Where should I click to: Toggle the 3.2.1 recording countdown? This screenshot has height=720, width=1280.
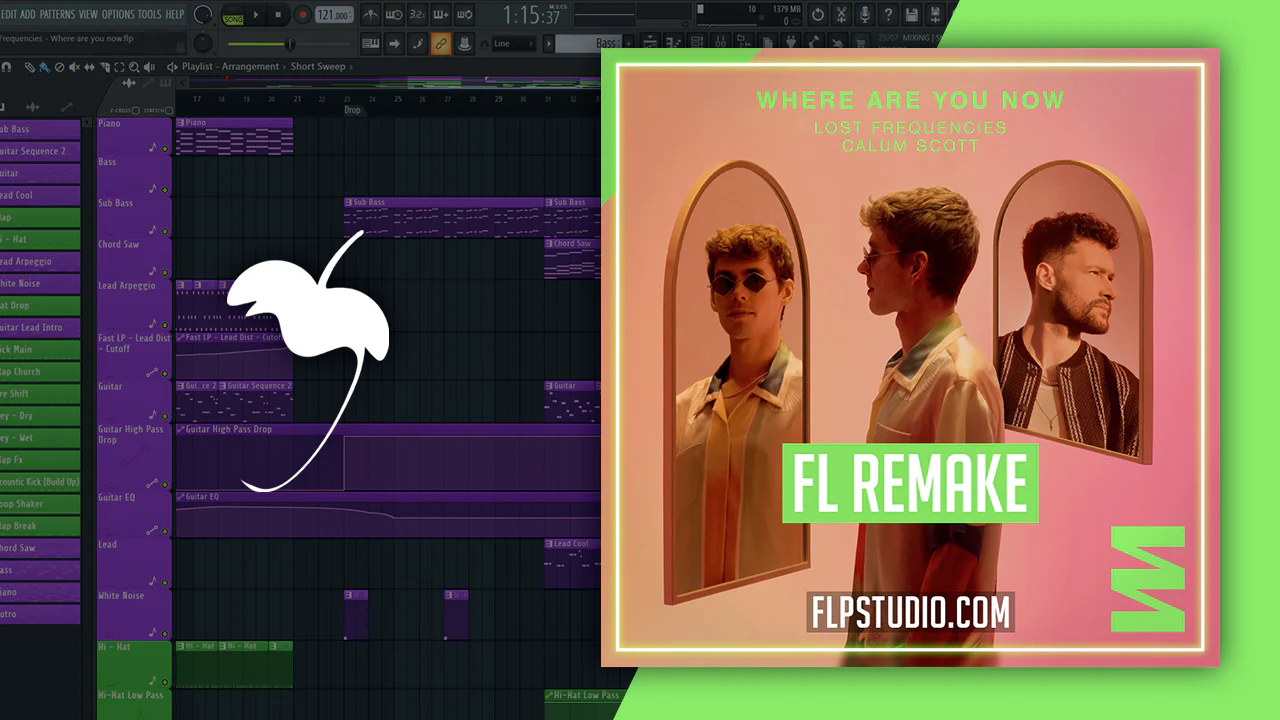click(417, 15)
